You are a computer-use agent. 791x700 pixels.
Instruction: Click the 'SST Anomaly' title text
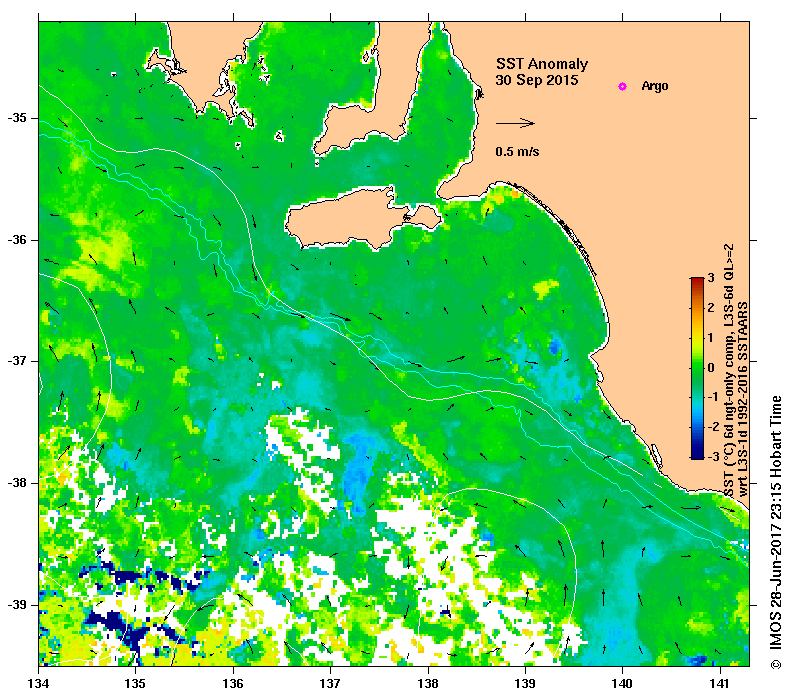pos(542,64)
